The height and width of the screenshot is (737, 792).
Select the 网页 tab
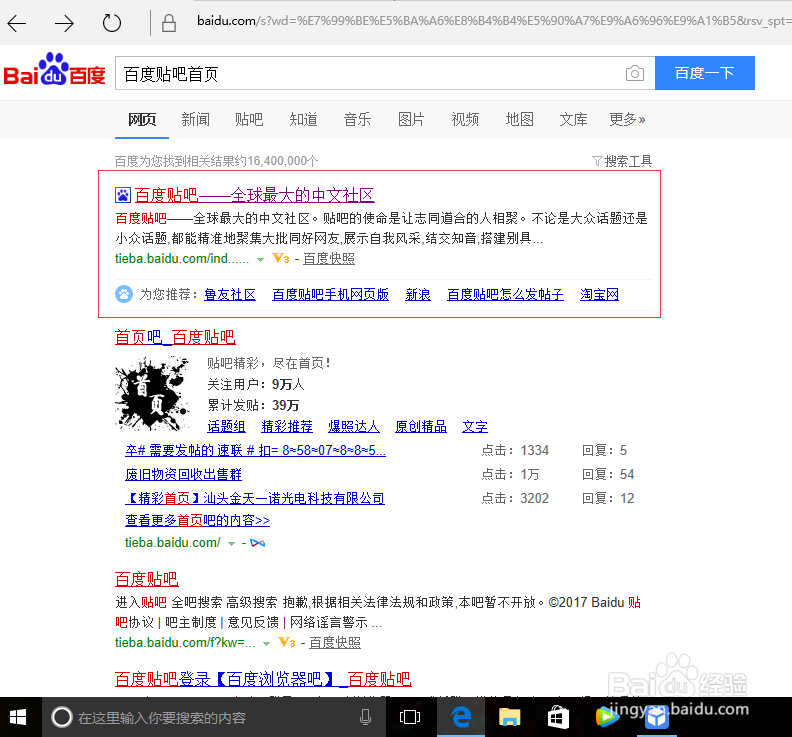pos(142,120)
